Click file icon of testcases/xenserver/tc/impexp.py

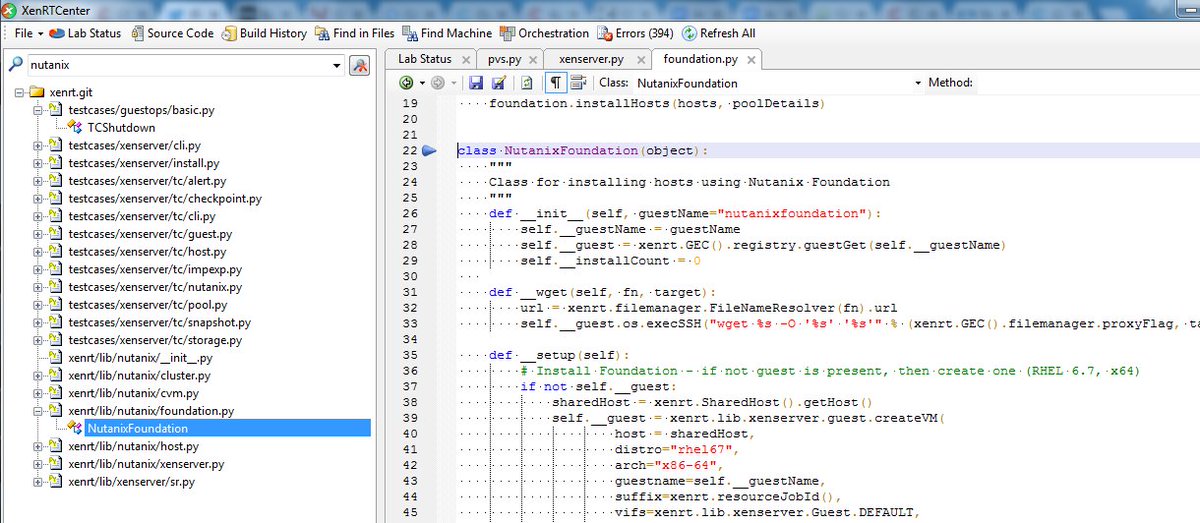point(56,269)
